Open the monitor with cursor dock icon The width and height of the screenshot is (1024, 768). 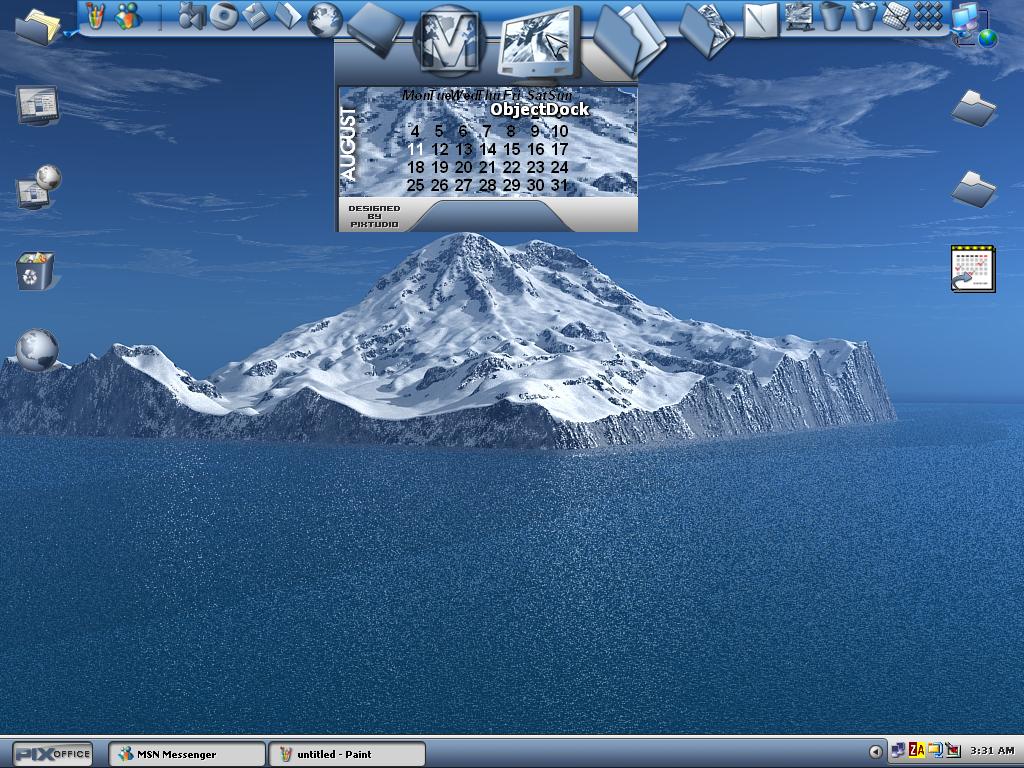(x=539, y=44)
